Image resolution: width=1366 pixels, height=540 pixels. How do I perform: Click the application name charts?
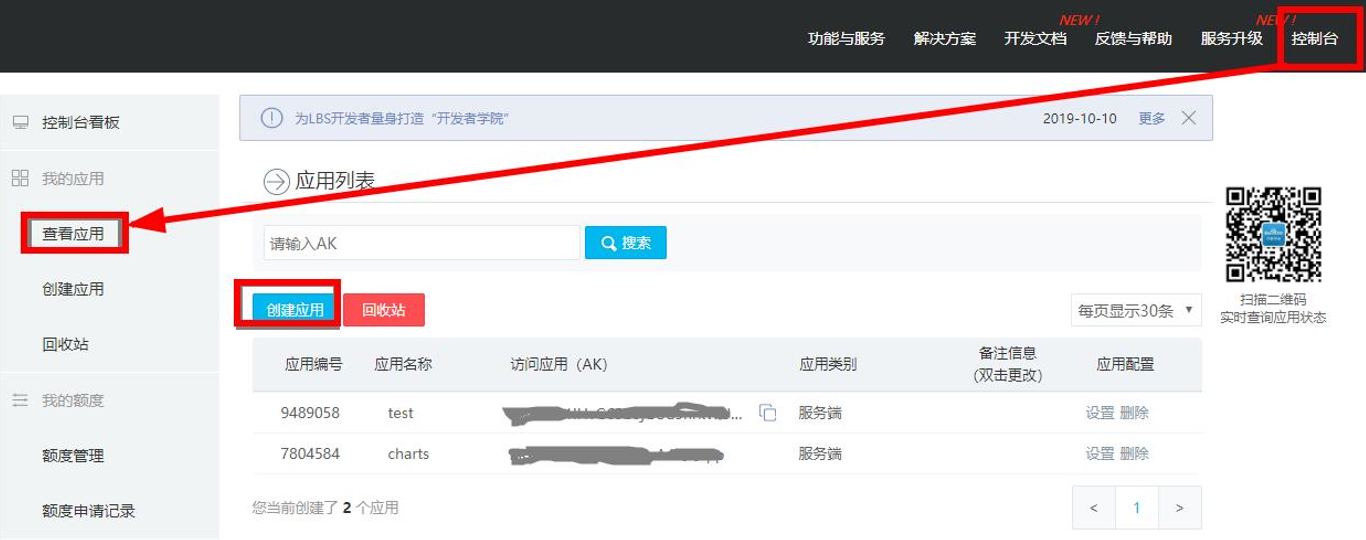point(408,453)
